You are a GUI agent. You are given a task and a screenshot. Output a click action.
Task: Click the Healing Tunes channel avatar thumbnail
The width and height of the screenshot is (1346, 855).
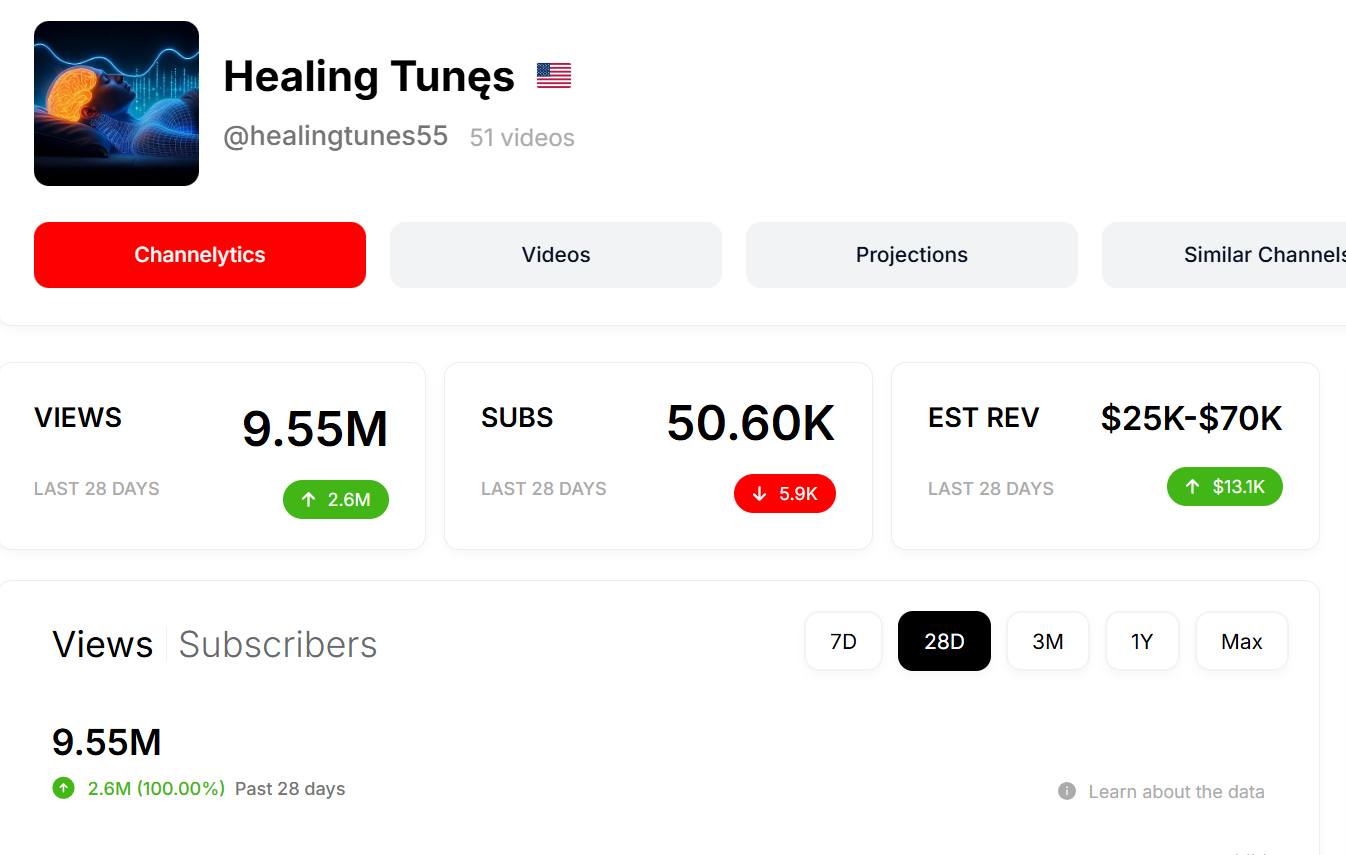(x=116, y=103)
